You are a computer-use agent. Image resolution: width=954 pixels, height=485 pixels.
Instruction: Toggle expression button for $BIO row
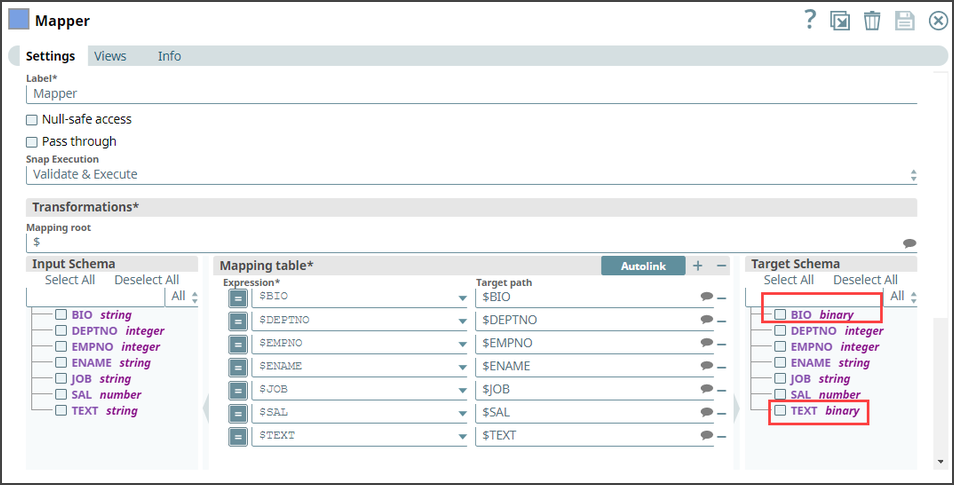238,297
